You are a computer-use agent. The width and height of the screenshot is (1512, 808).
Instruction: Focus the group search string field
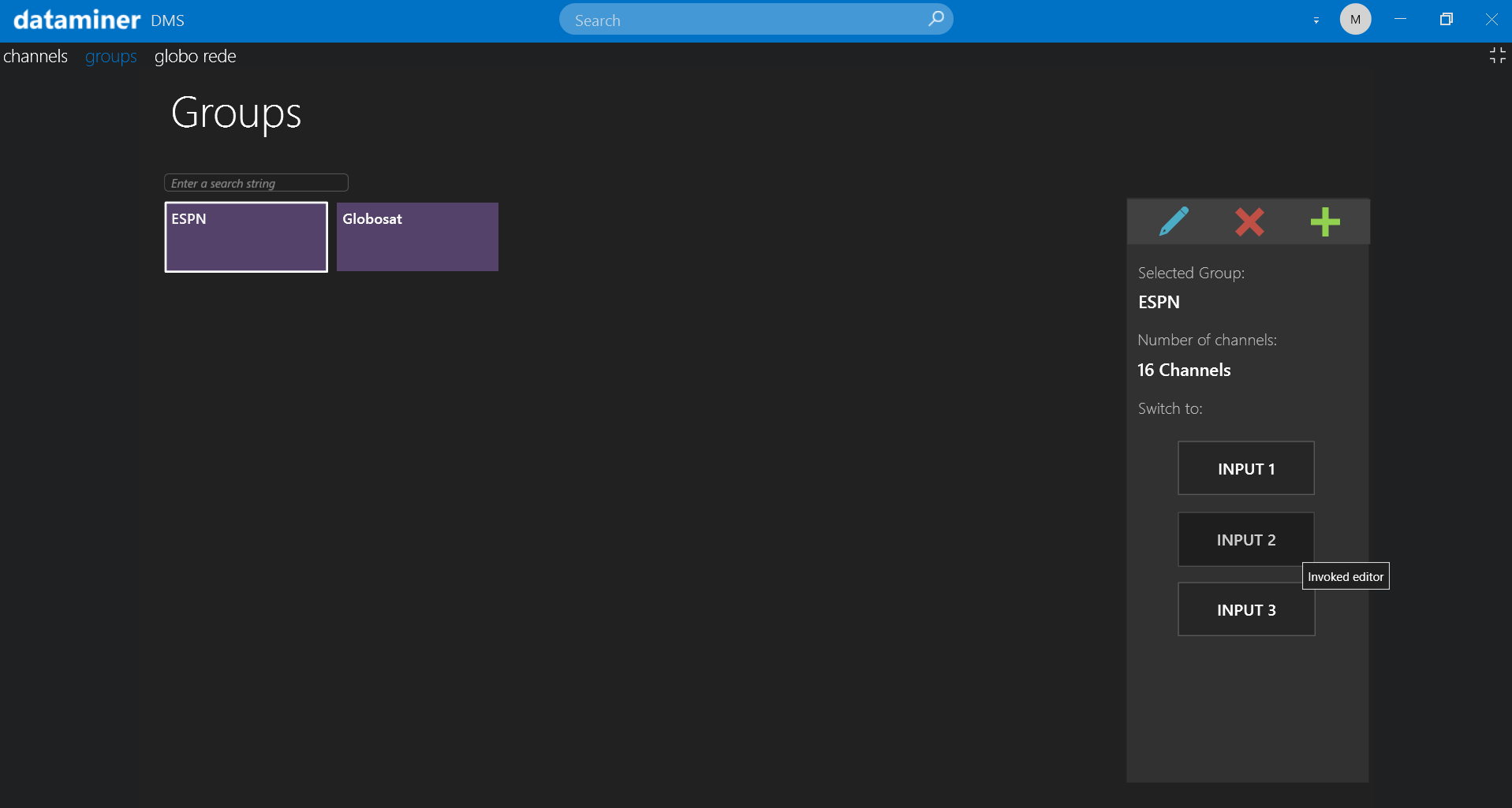[256, 183]
